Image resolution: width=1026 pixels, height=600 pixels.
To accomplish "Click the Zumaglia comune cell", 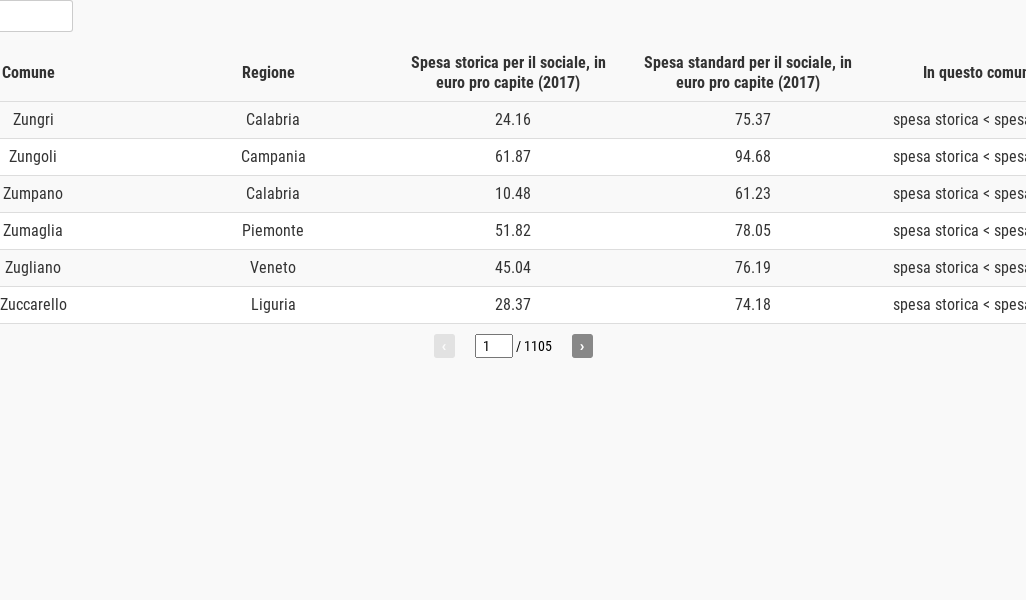I will pyautogui.click(x=33, y=231).
